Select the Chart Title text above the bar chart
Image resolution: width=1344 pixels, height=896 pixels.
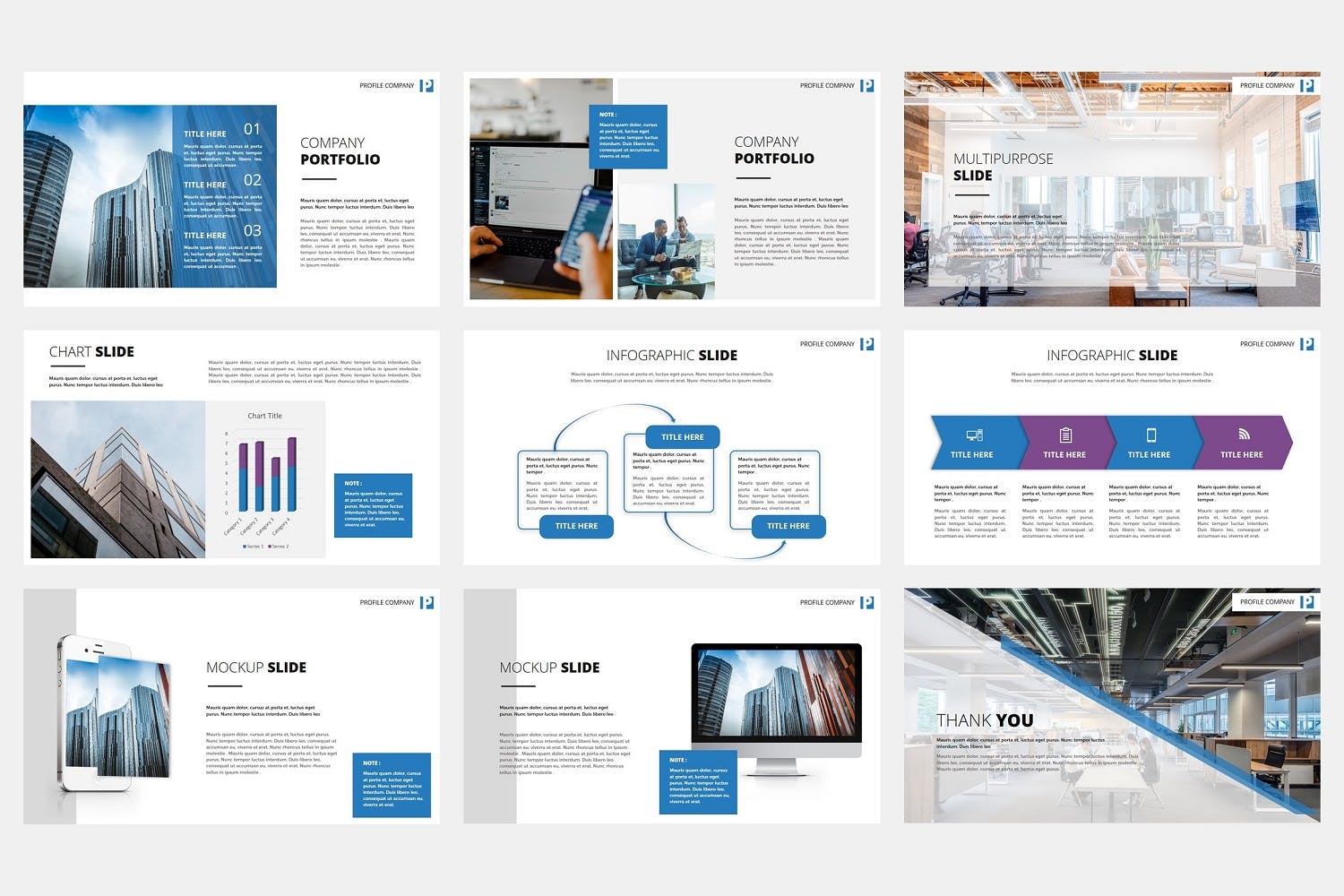coord(264,416)
